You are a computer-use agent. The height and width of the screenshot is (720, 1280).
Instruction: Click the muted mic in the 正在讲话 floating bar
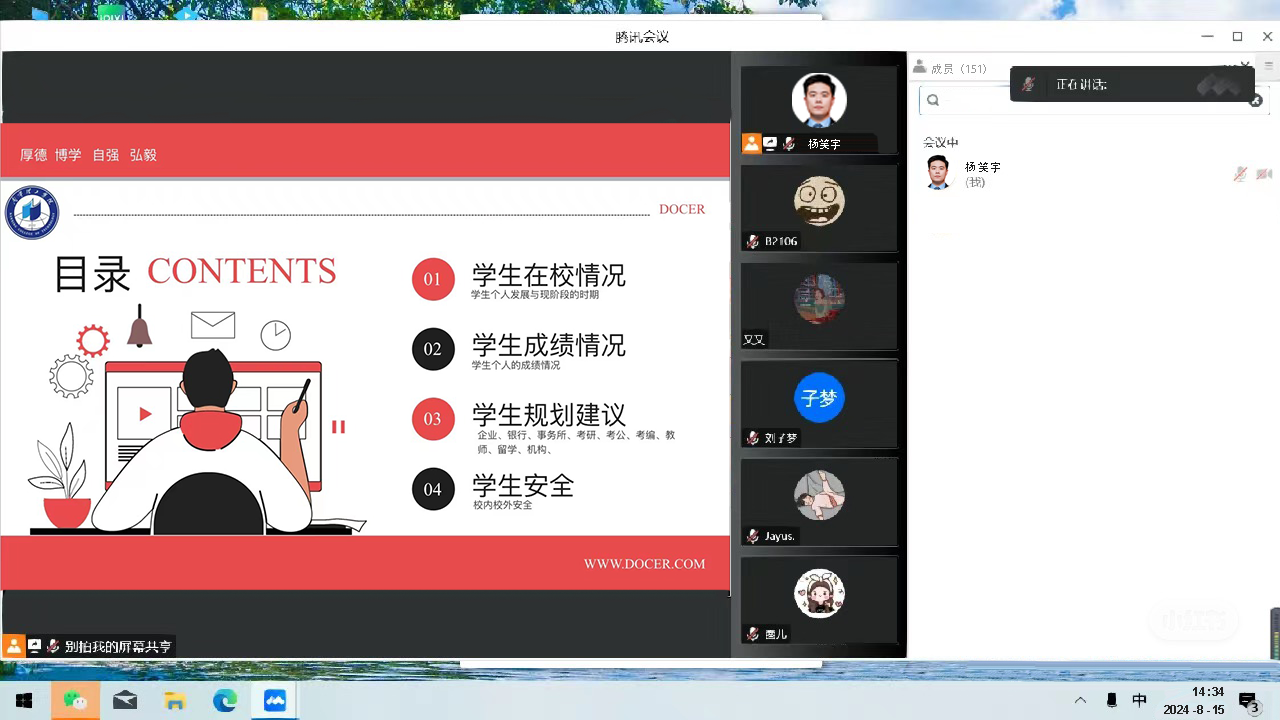(x=1028, y=85)
